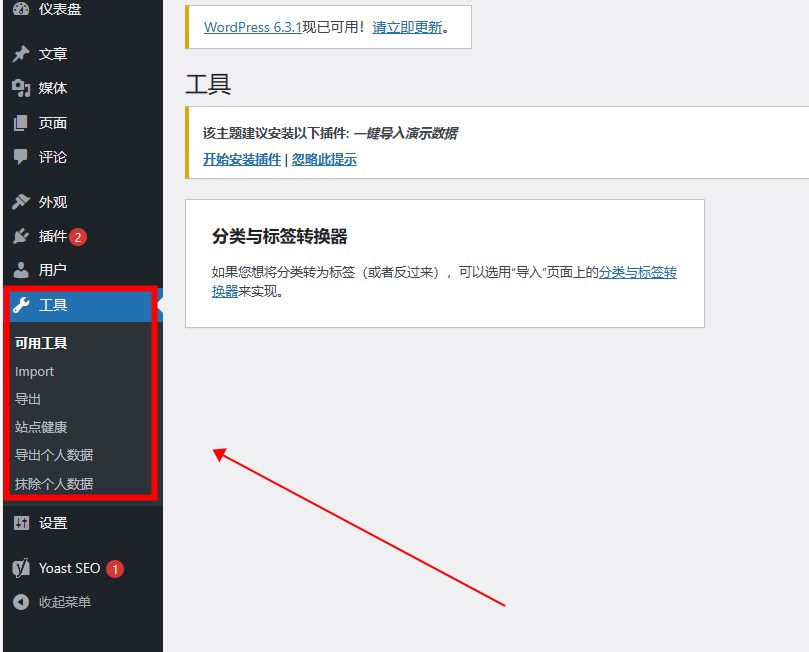Click the Tools wrench icon
This screenshot has width=809, height=652.
coord(21,305)
